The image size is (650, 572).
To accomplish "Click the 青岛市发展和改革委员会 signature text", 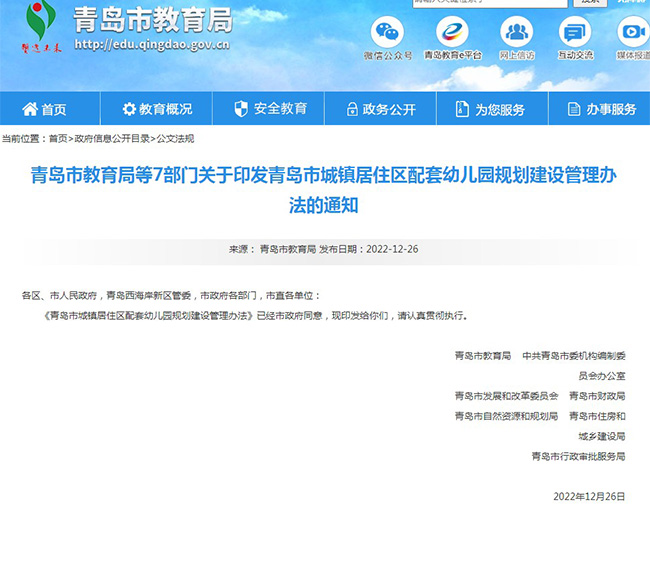I will [x=507, y=396].
